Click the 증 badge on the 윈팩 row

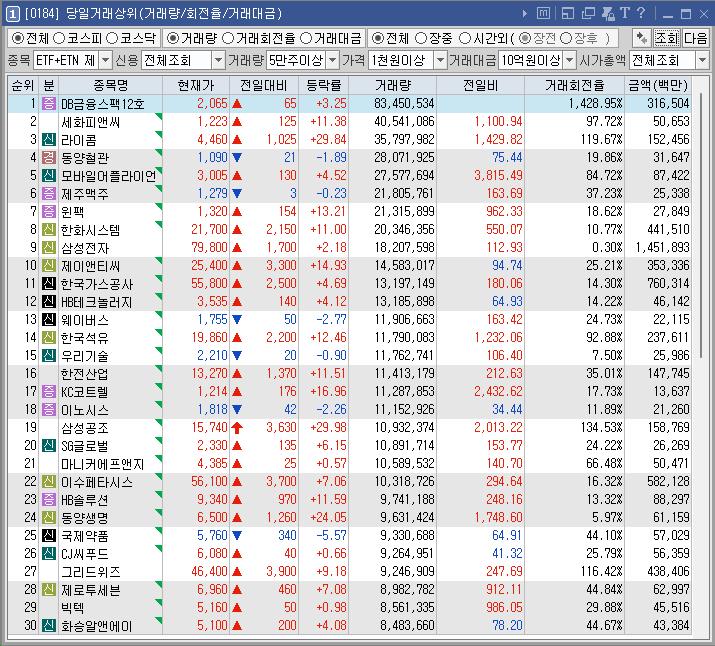[x=48, y=212]
